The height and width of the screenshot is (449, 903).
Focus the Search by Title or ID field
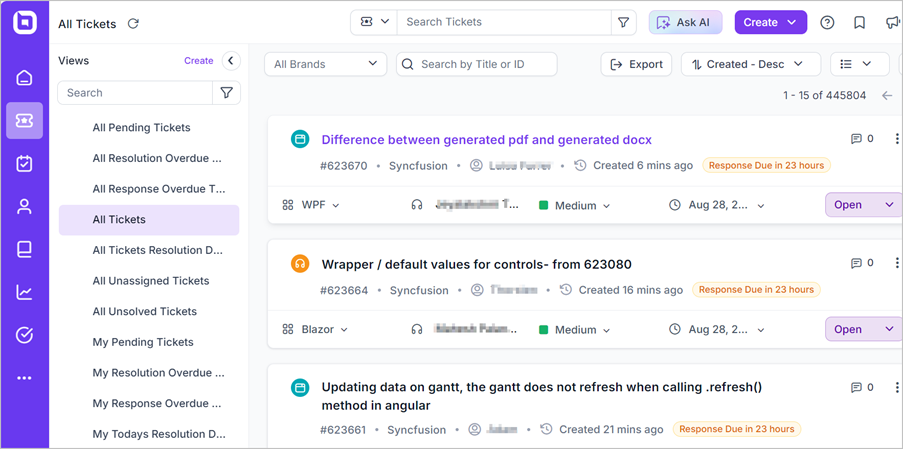pyautogui.click(x=477, y=64)
